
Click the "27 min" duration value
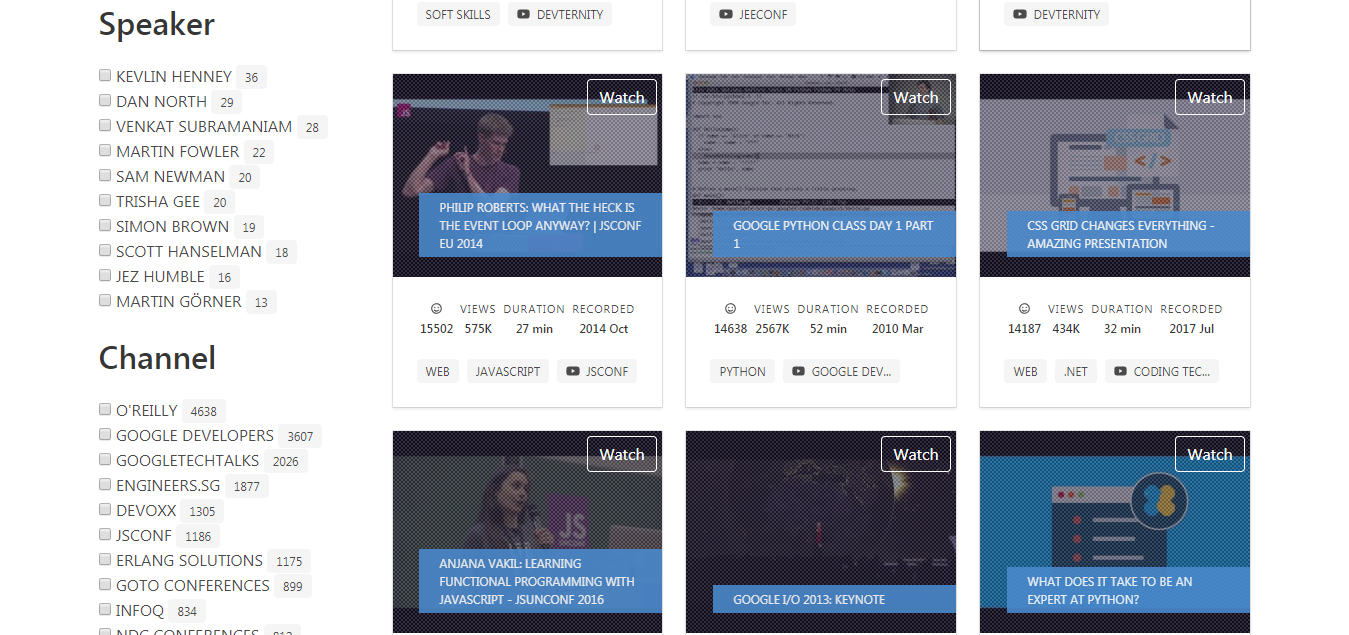click(535, 328)
